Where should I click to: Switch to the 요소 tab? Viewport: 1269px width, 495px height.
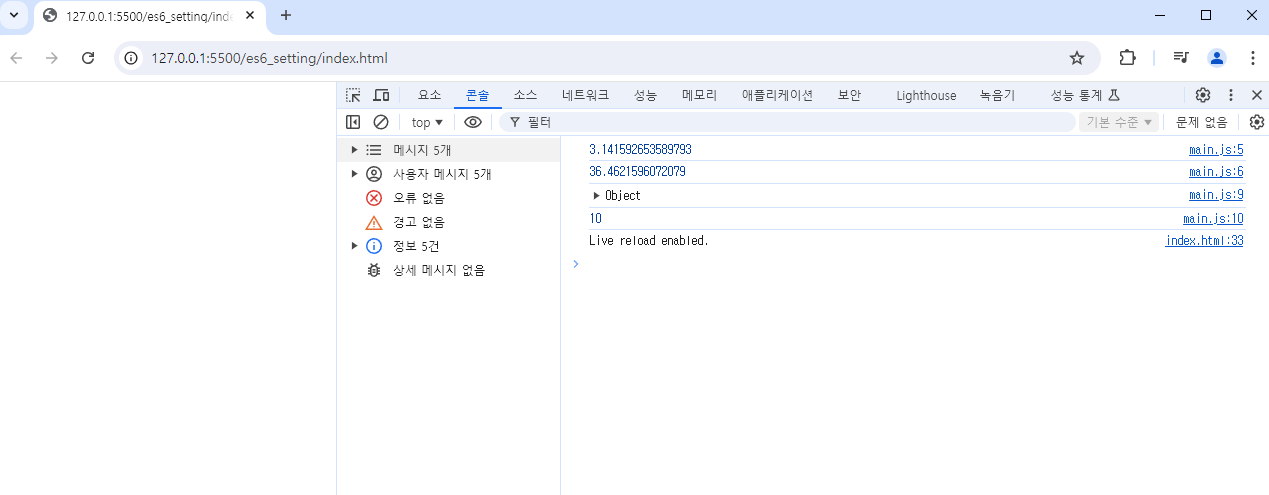tap(430, 95)
